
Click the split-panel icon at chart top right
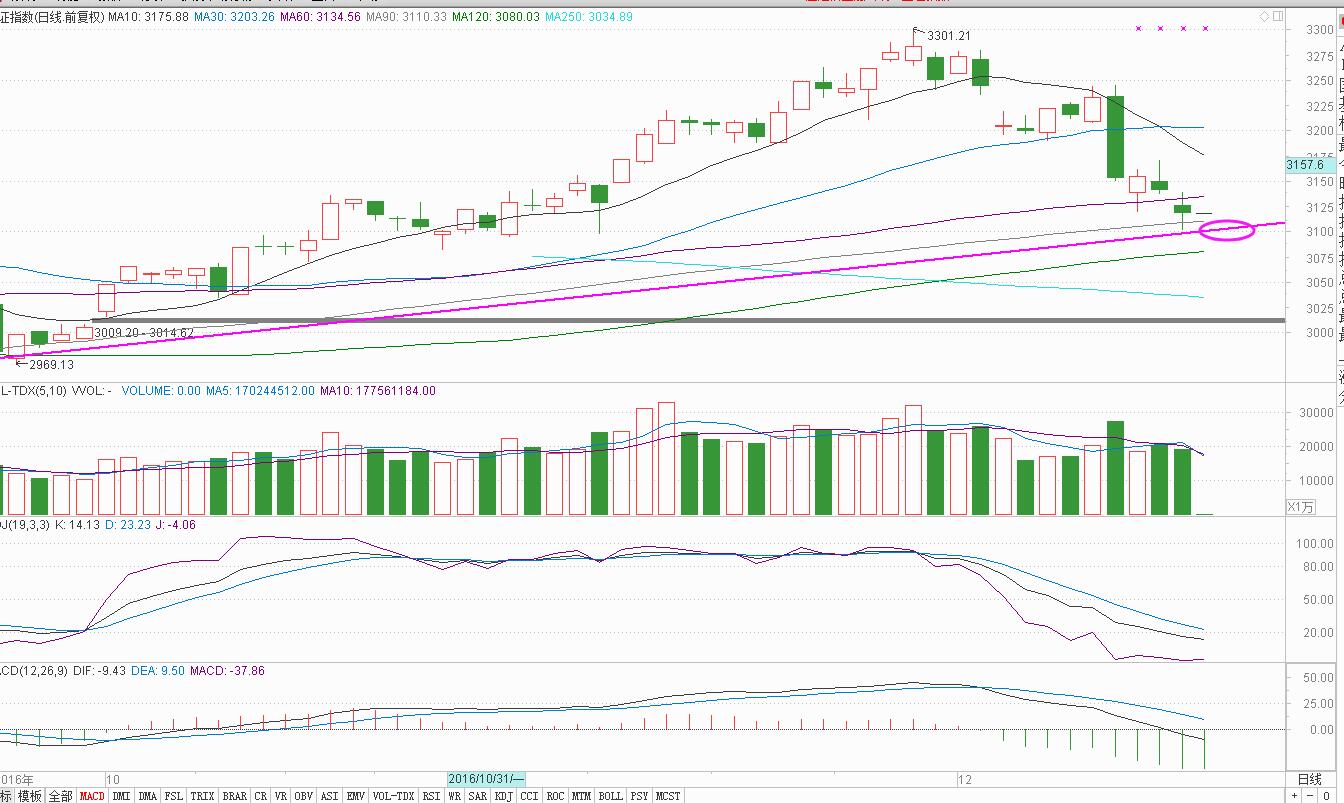pos(1277,16)
